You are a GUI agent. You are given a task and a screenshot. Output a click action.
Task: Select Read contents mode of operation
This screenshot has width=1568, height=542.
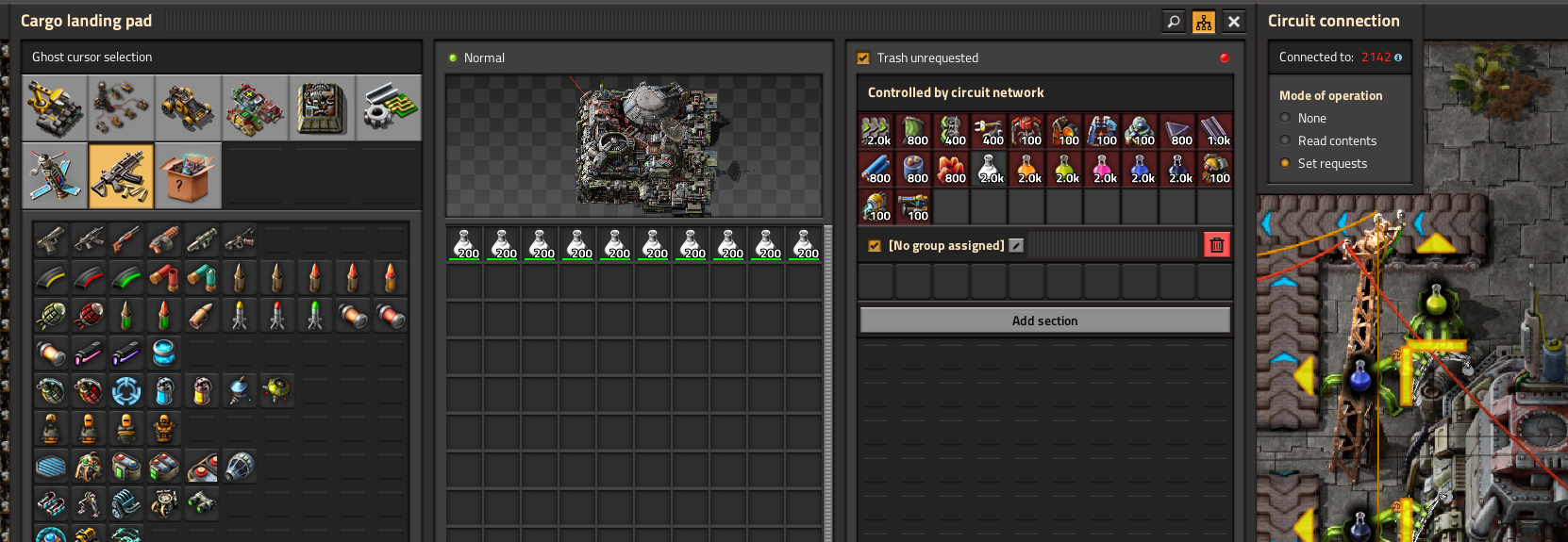tap(1285, 140)
